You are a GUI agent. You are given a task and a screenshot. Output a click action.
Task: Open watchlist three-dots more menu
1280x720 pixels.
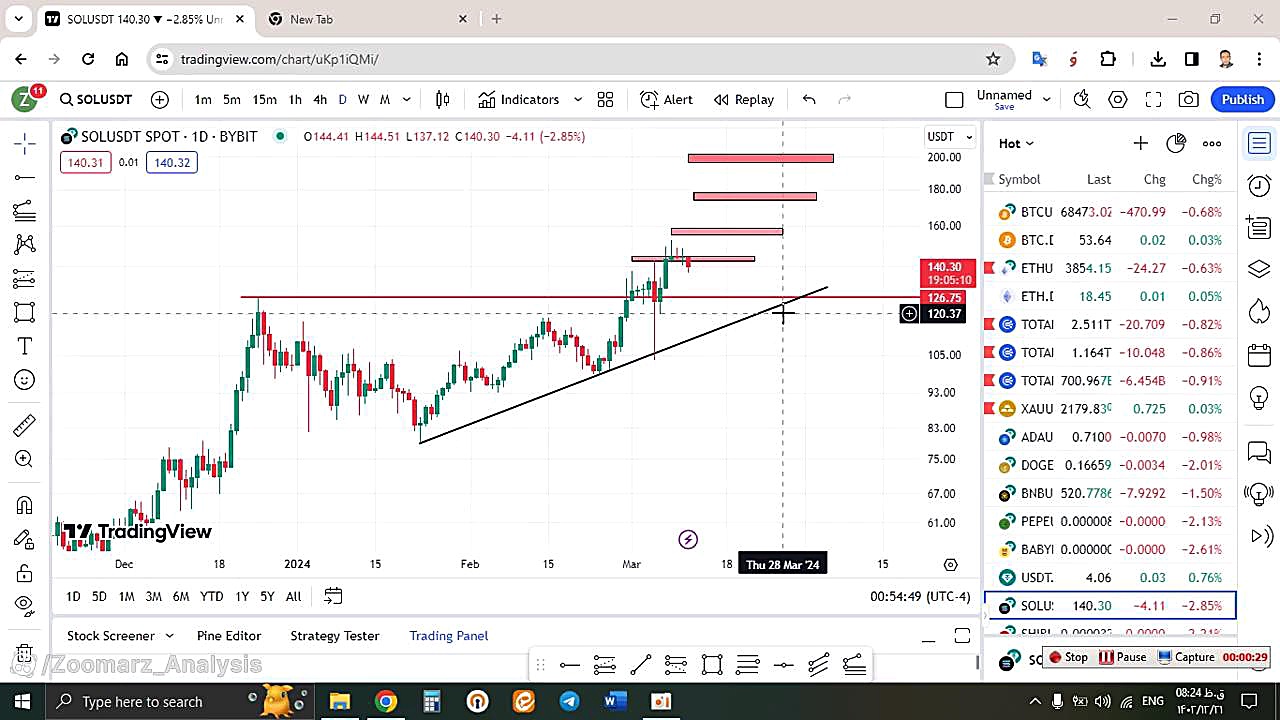[1212, 144]
